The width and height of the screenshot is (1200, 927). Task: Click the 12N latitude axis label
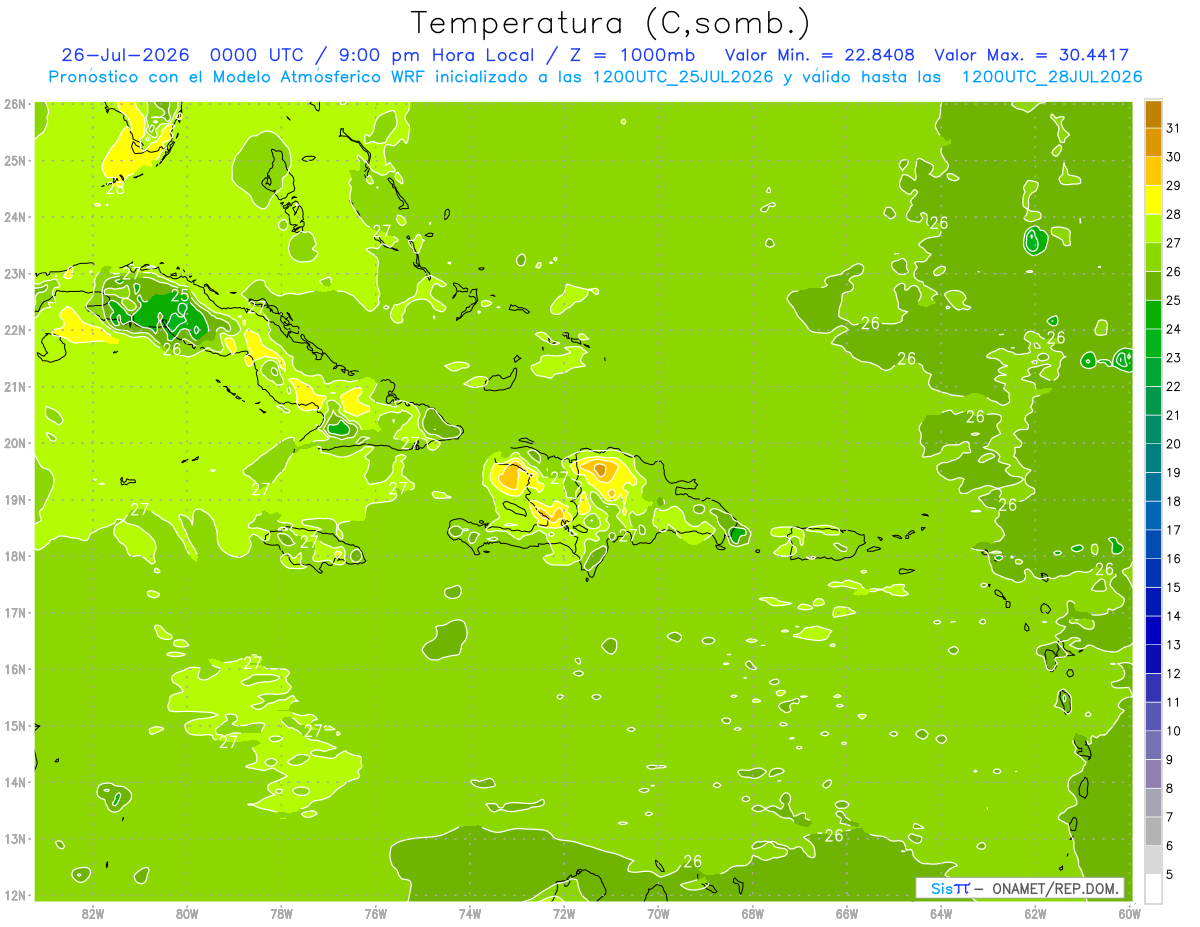point(15,895)
